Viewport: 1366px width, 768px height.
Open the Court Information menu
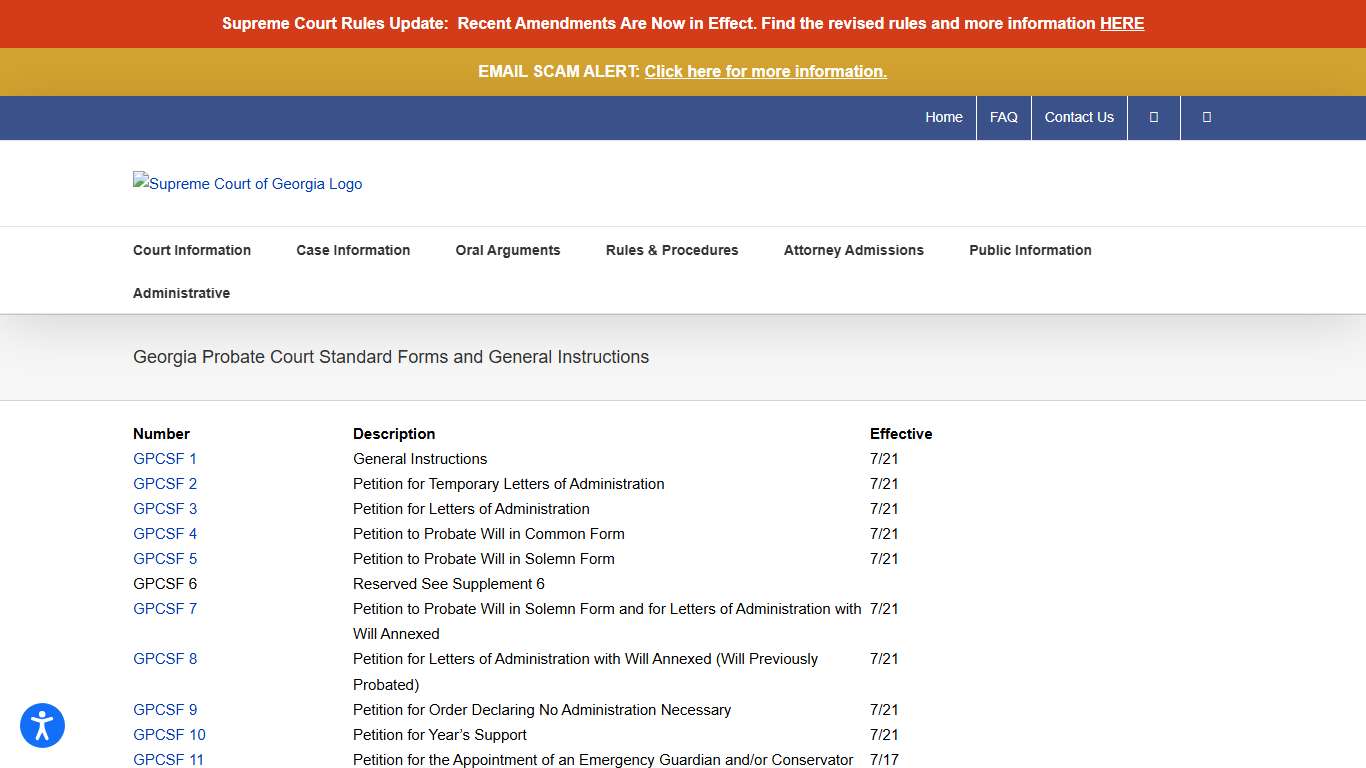pos(192,250)
